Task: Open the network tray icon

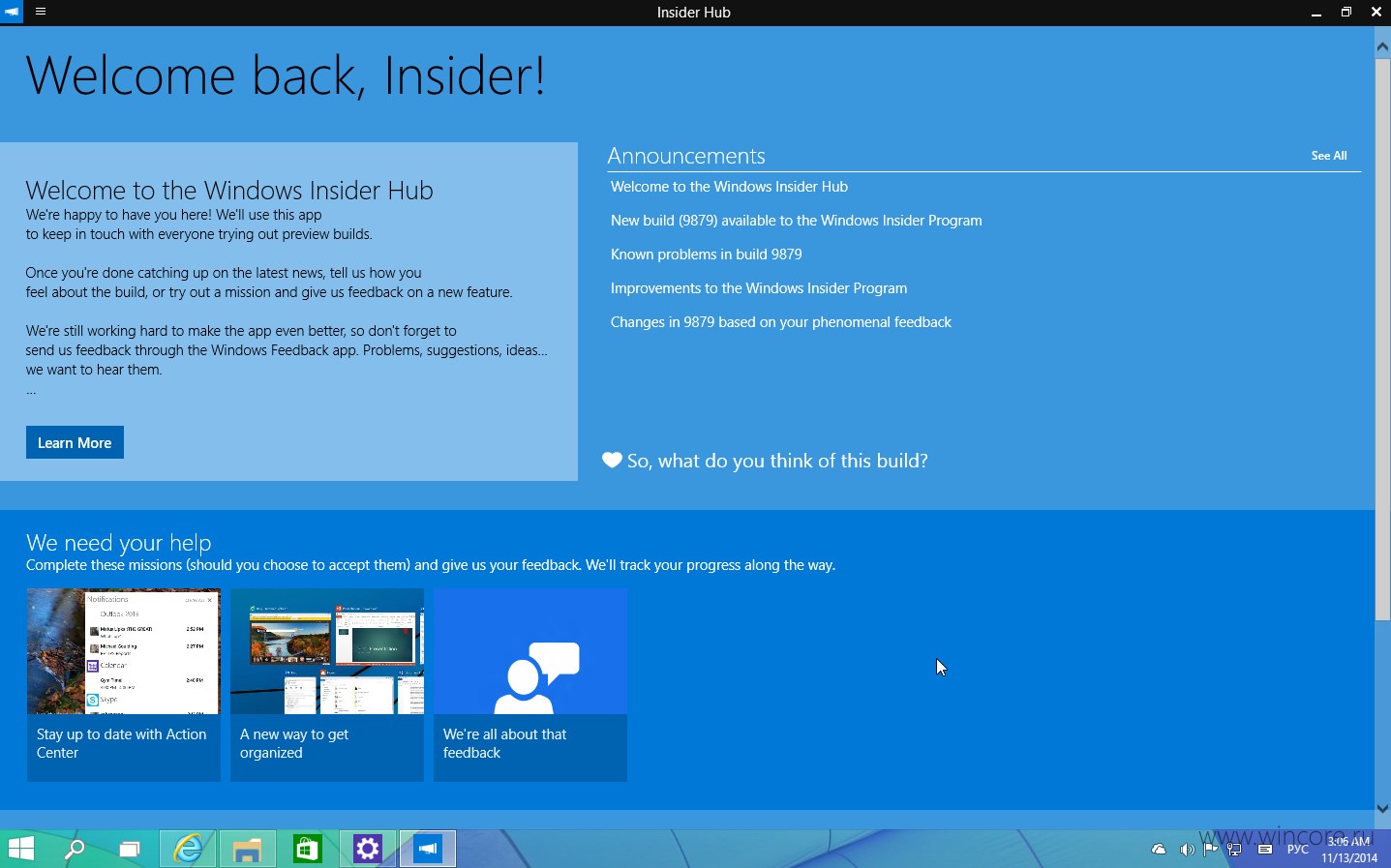Action: coord(1234,850)
